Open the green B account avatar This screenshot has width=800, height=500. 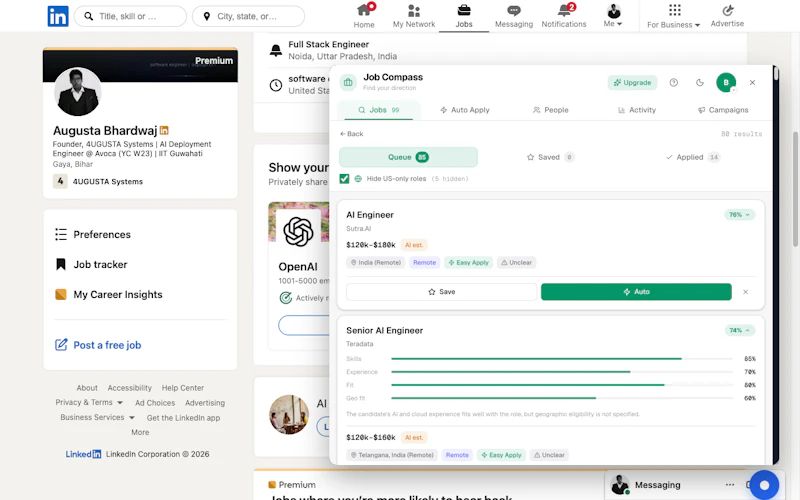(726, 83)
